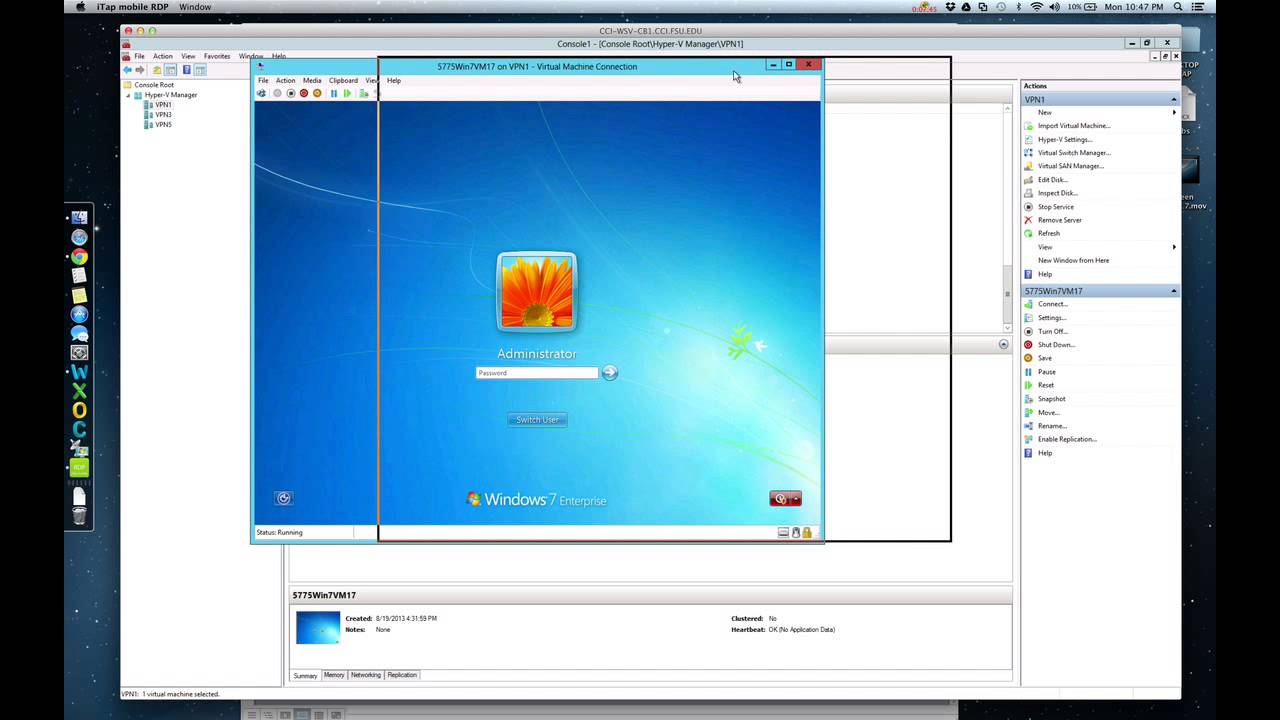Click the blue Help icon in Console toolbar

pyautogui.click(x=186, y=70)
